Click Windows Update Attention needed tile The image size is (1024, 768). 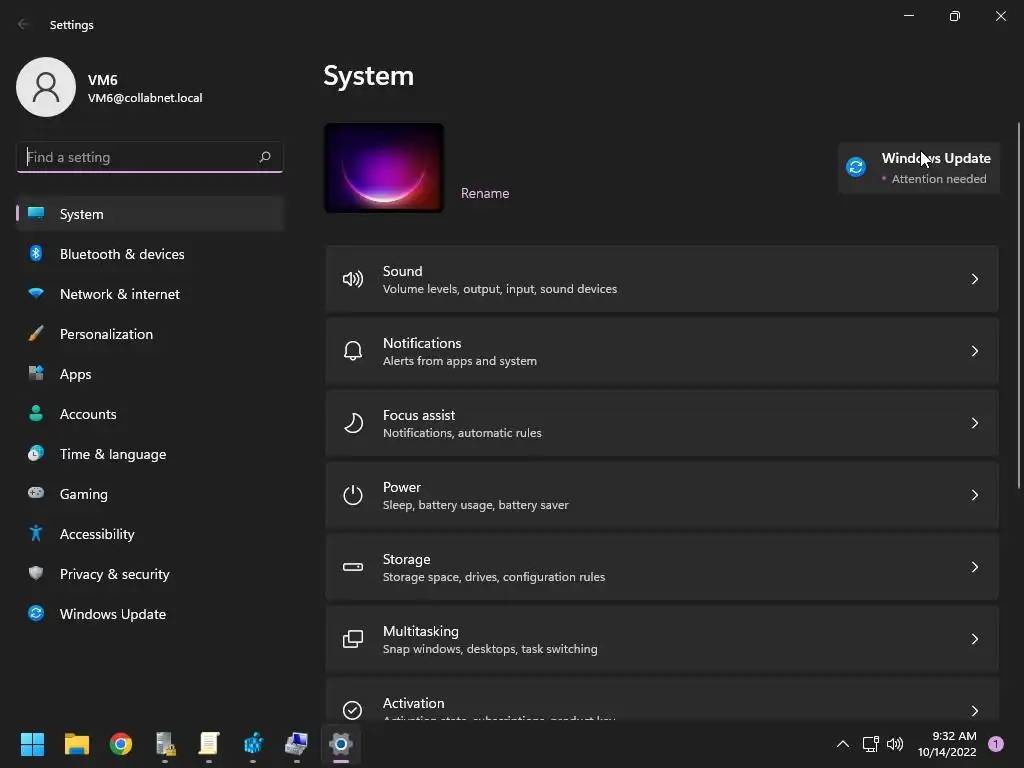pos(918,168)
